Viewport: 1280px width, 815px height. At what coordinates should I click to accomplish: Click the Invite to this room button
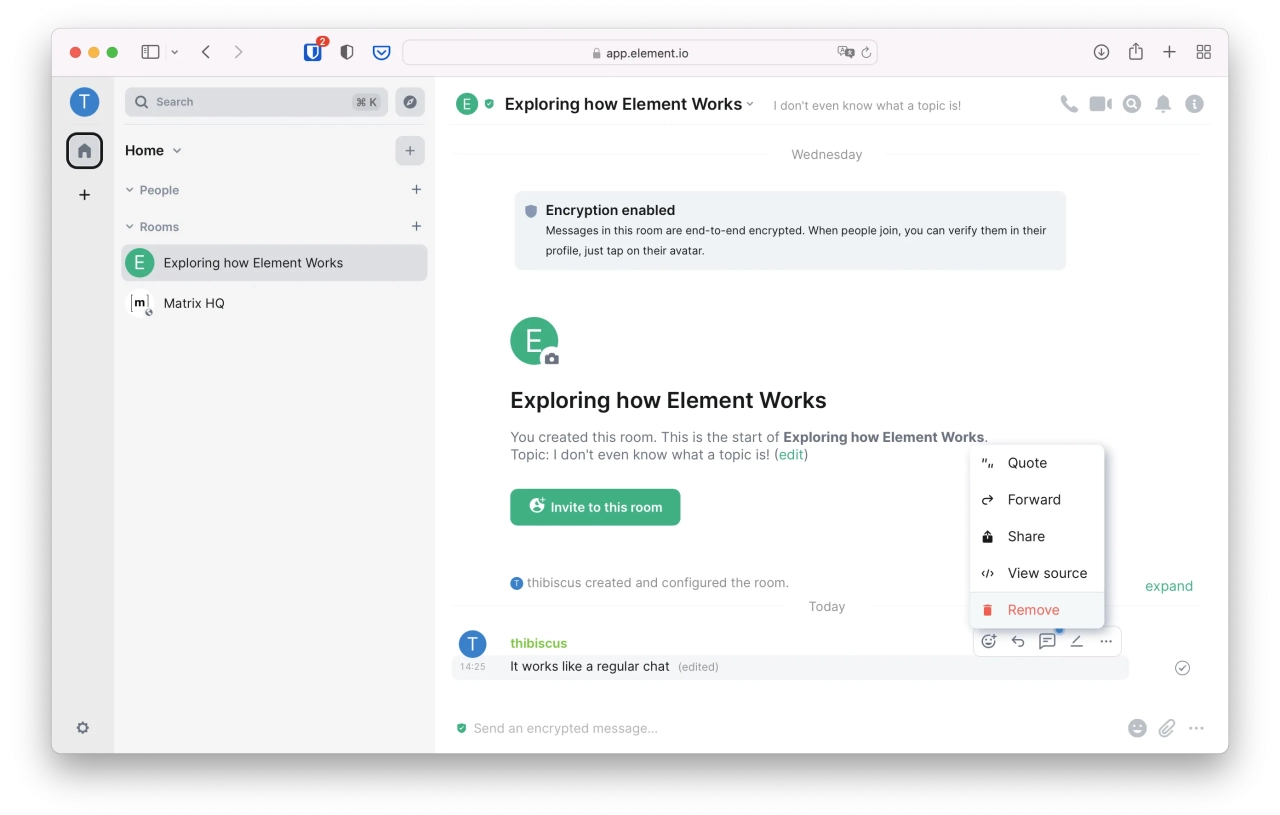point(595,507)
